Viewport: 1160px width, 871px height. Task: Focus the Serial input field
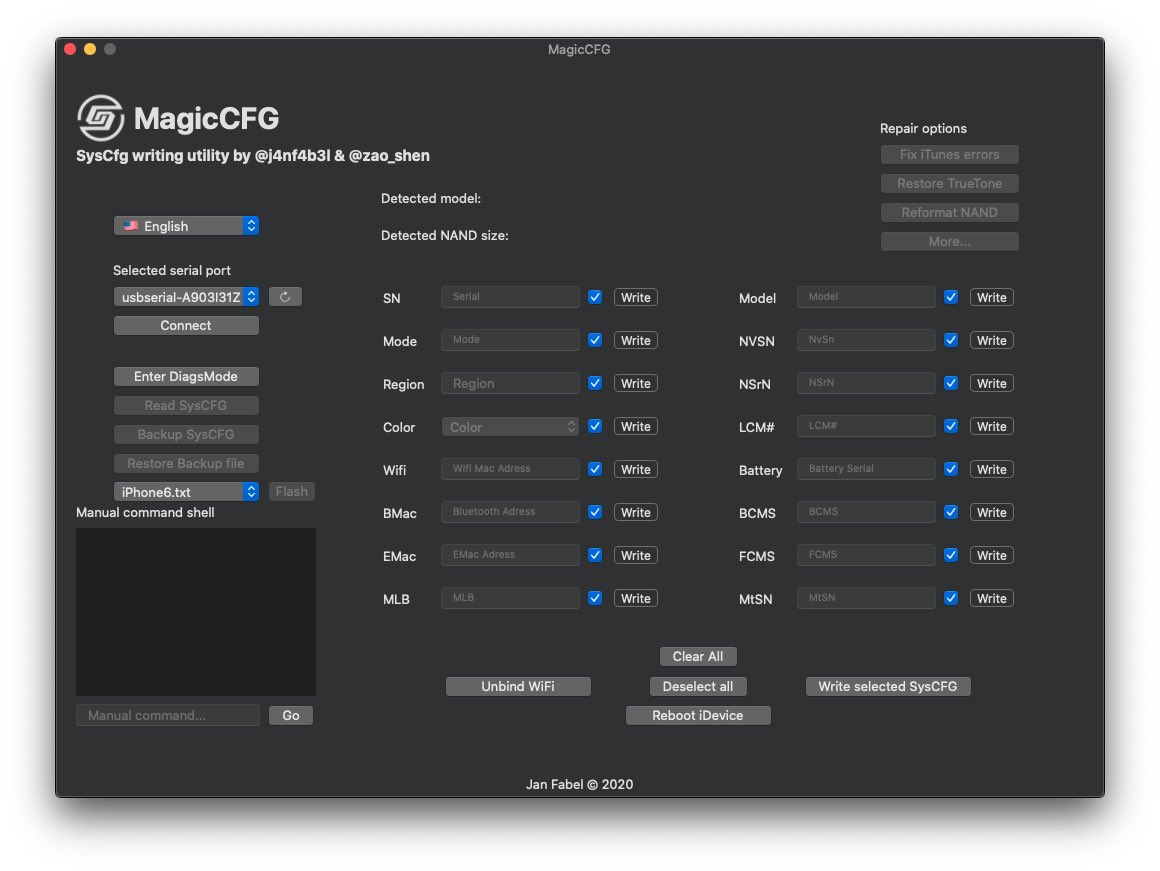(x=510, y=297)
